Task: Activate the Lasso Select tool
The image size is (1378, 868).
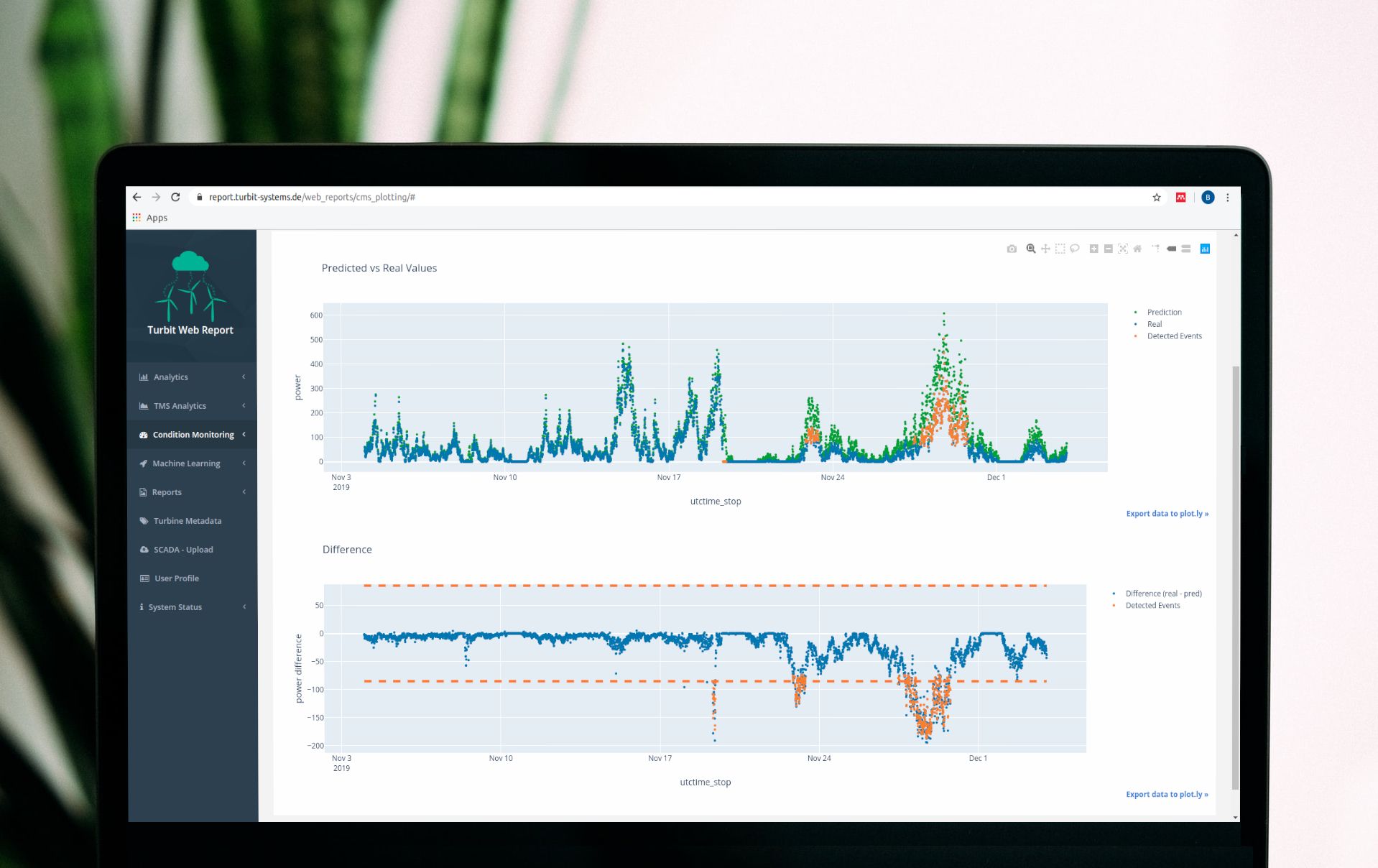Action: [1076, 249]
